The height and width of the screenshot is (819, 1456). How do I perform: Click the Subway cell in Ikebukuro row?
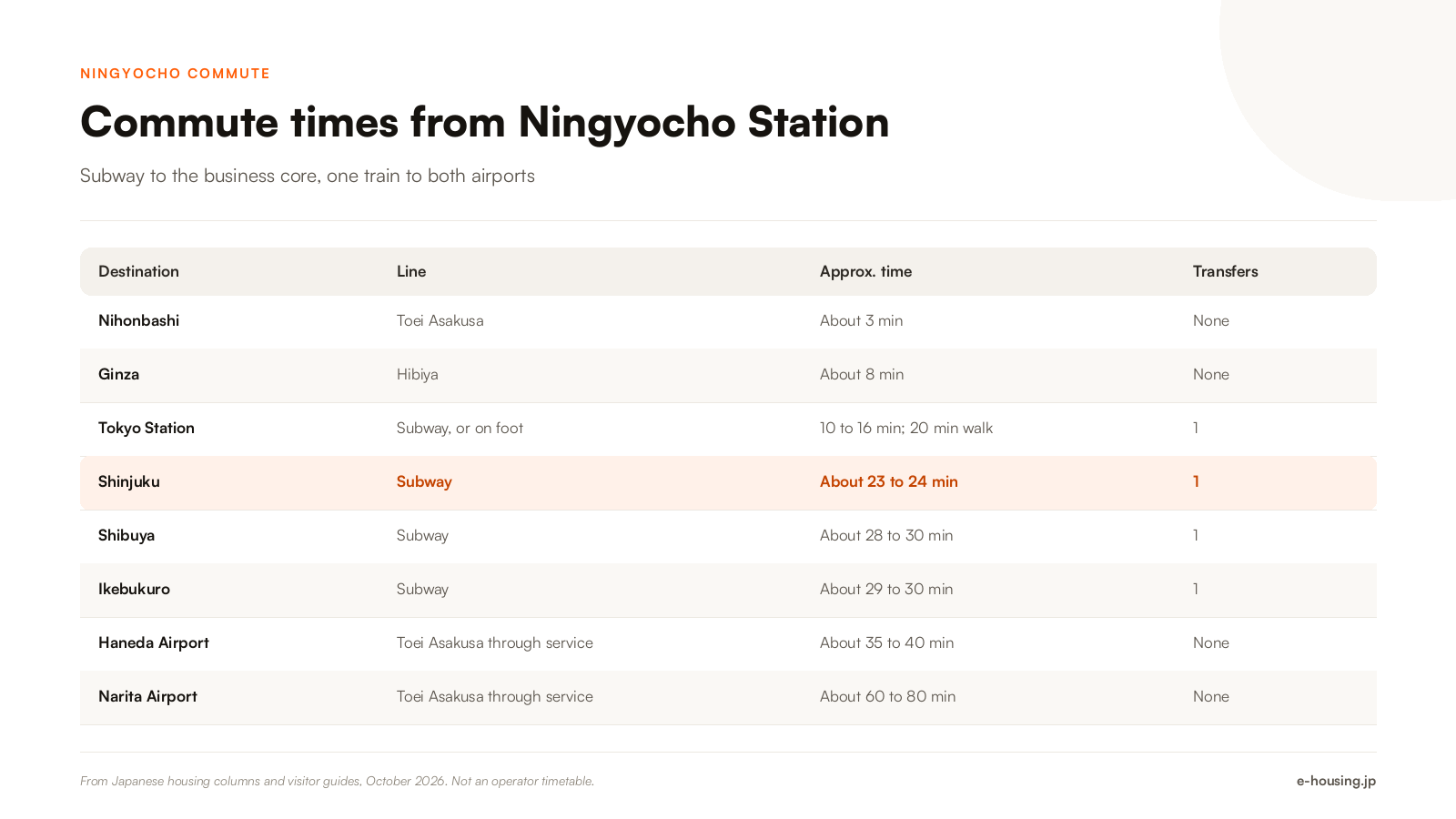tap(422, 589)
